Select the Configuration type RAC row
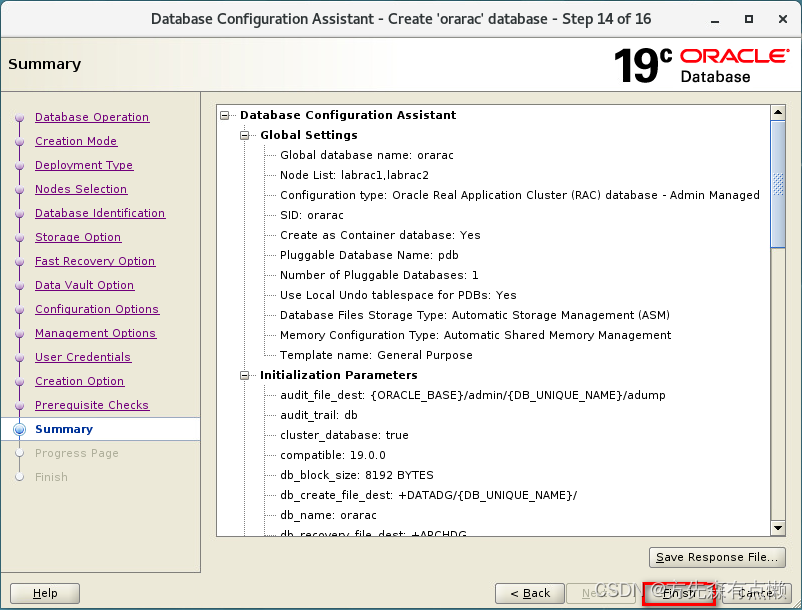The height and width of the screenshot is (610, 802). (520, 195)
